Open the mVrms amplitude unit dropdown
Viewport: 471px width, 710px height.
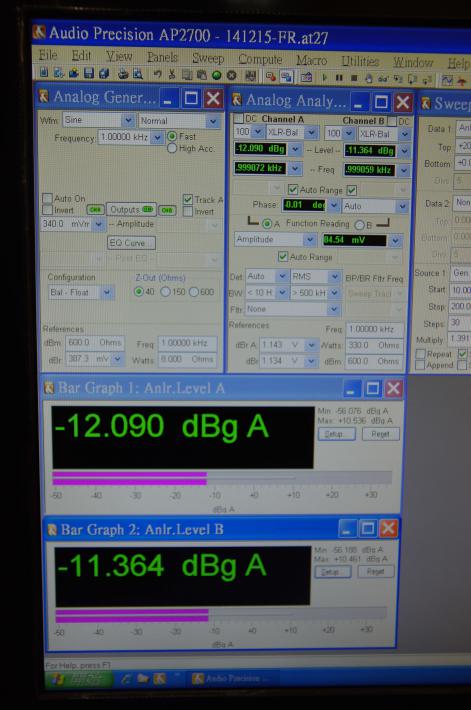(99, 224)
